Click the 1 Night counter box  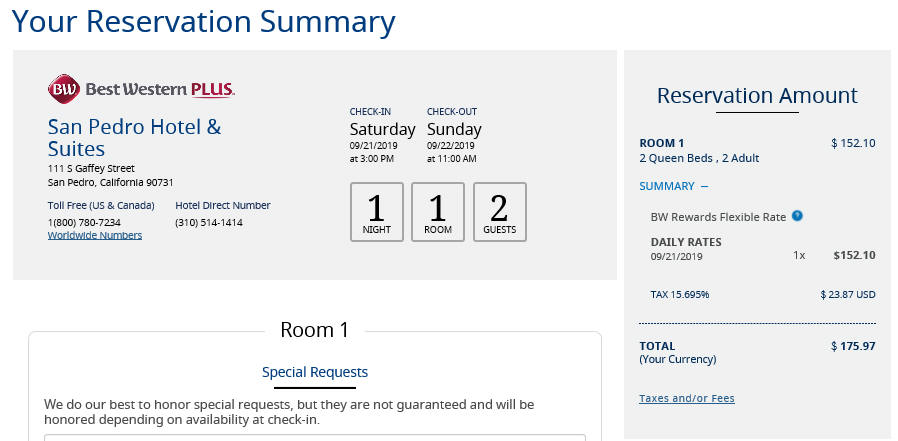tap(377, 212)
